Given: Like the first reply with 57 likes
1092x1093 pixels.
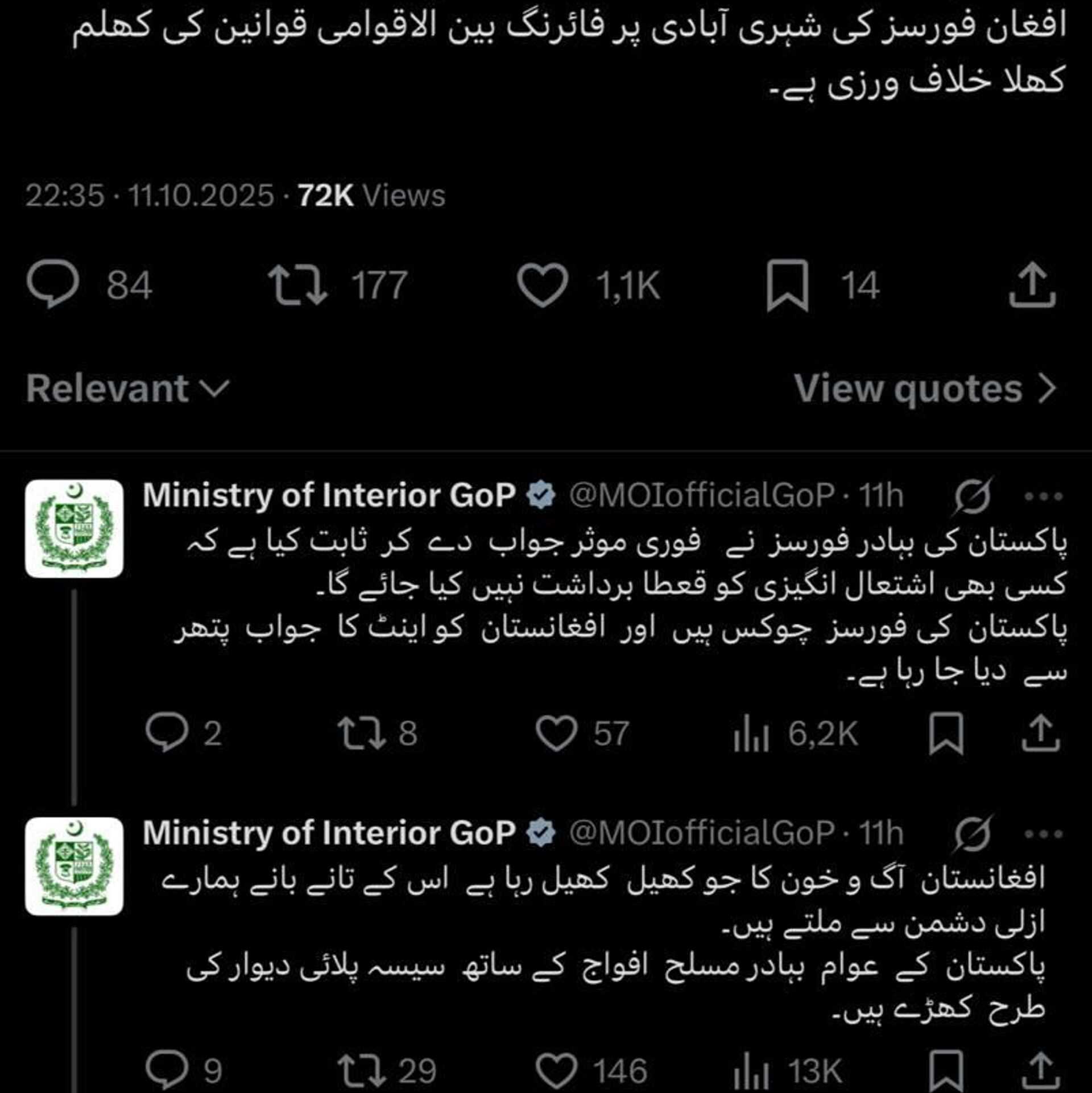Looking at the screenshot, I should pos(556,733).
